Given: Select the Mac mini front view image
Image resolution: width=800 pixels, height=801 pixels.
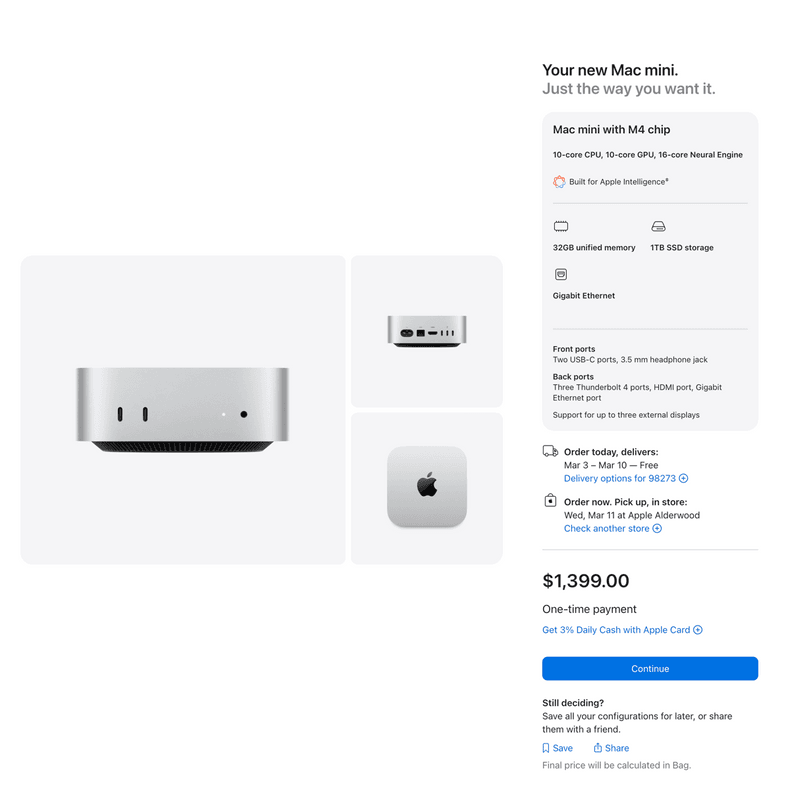Looking at the screenshot, I should click(x=183, y=410).
